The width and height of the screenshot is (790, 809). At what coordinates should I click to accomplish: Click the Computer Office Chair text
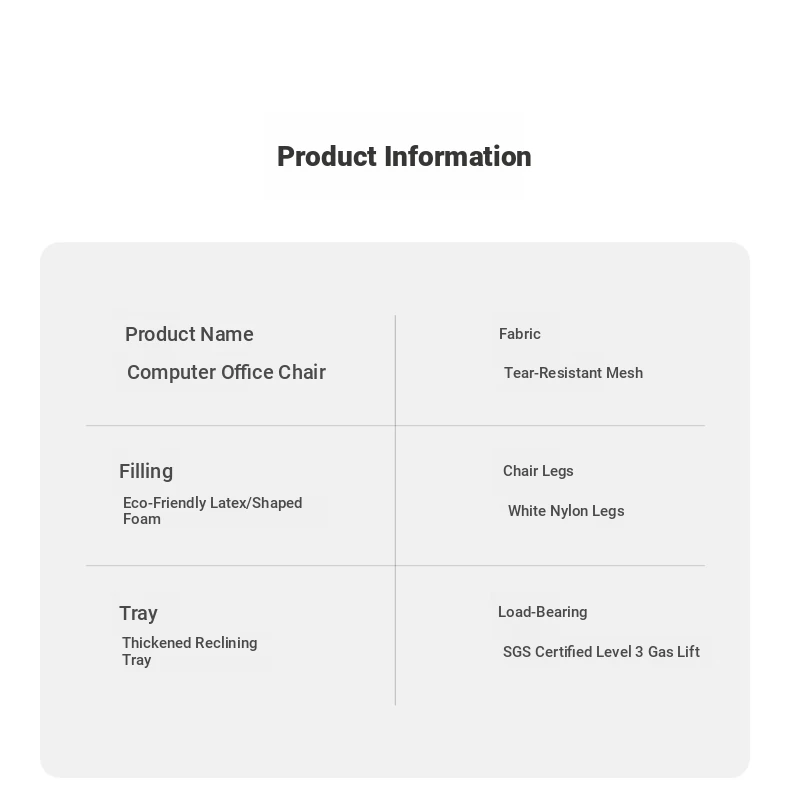tap(226, 373)
